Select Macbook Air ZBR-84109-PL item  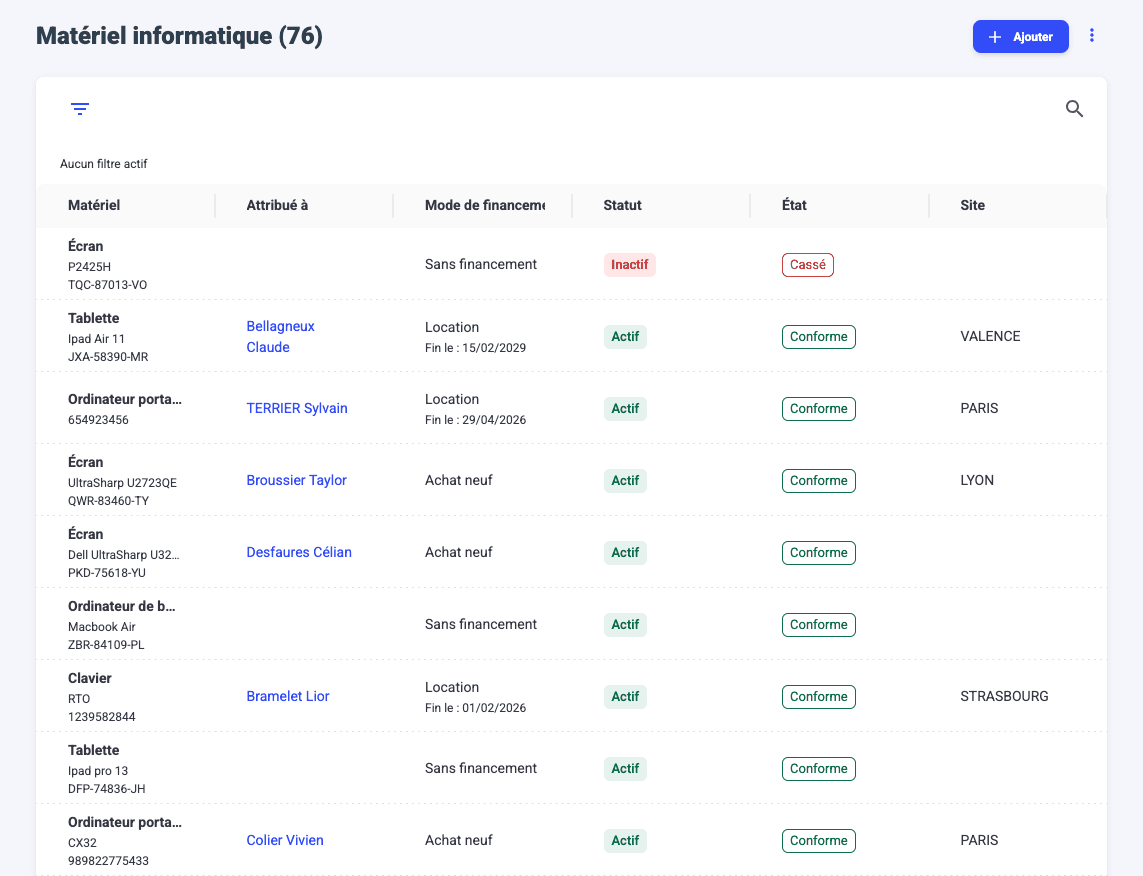tap(122, 625)
